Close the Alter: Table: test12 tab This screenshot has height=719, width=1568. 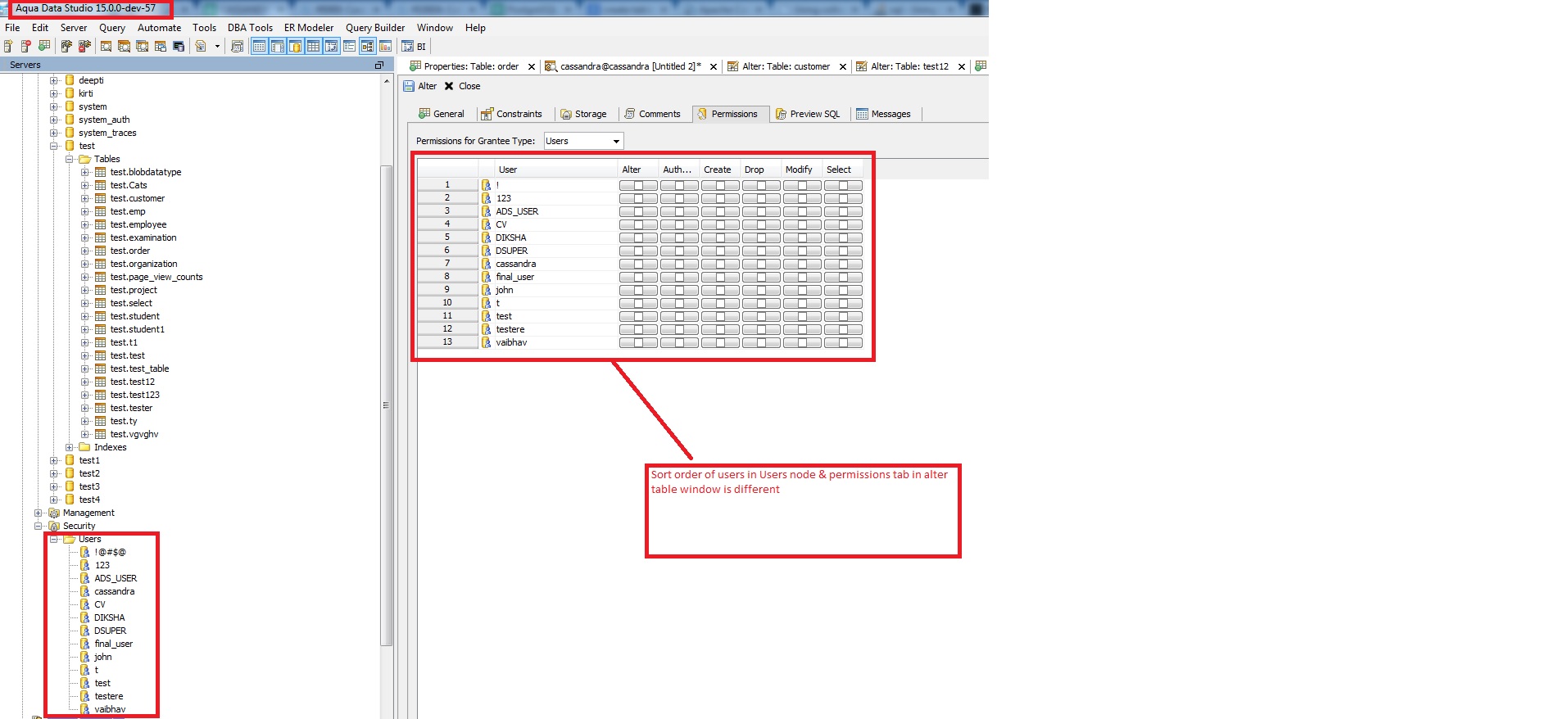[x=962, y=67]
